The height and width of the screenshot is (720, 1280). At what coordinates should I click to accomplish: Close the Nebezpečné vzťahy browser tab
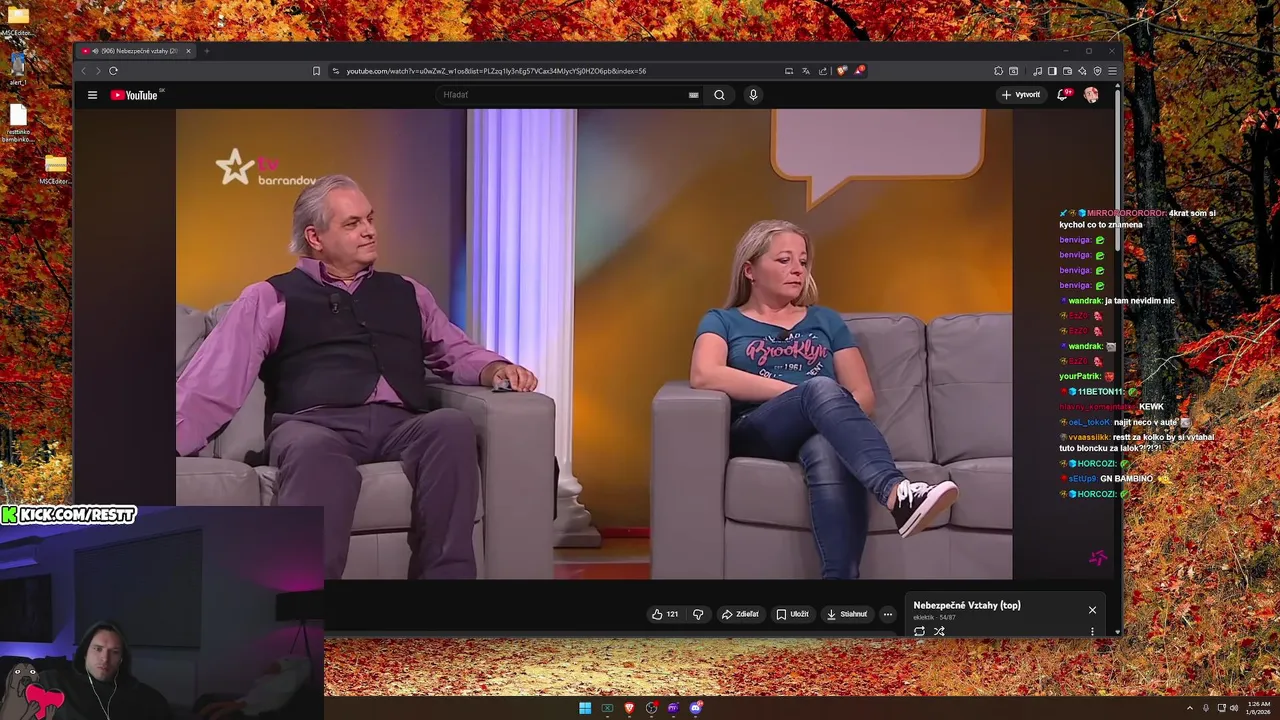(x=188, y=51)
